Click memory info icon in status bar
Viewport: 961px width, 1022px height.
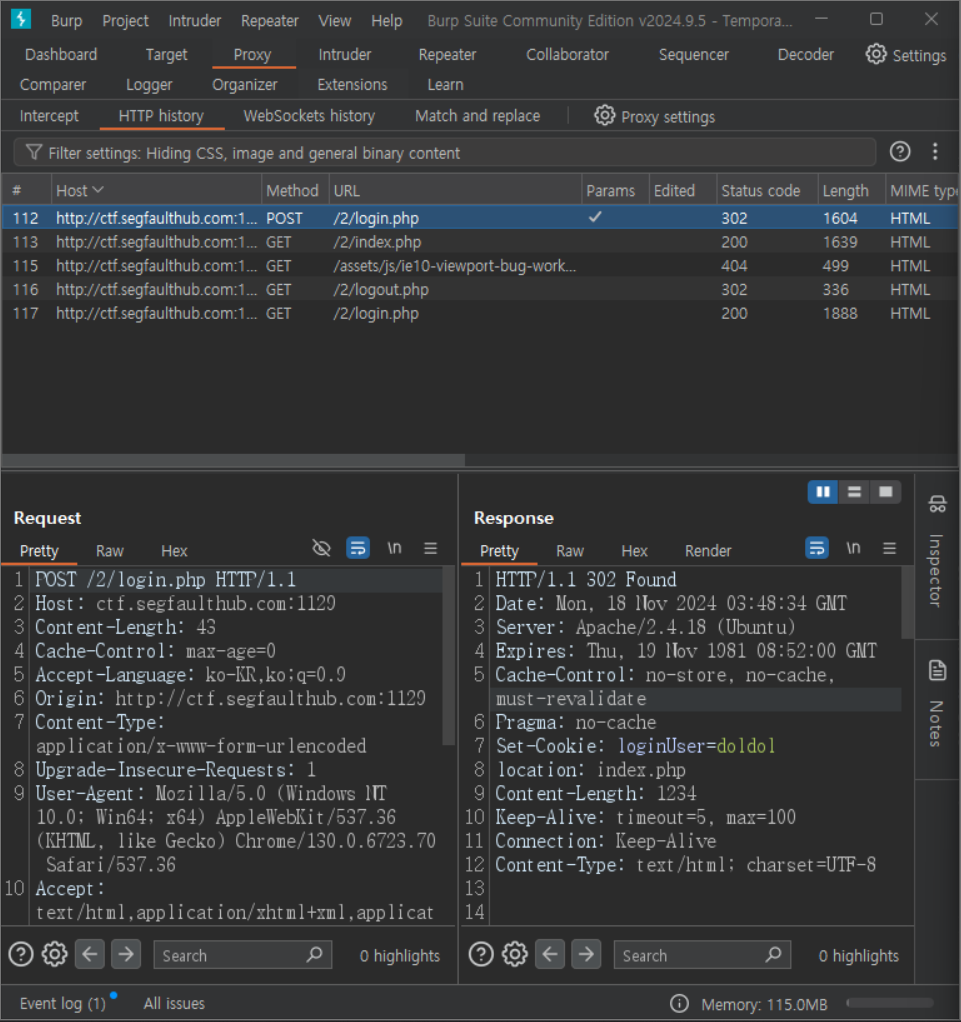pos(679,1003)
